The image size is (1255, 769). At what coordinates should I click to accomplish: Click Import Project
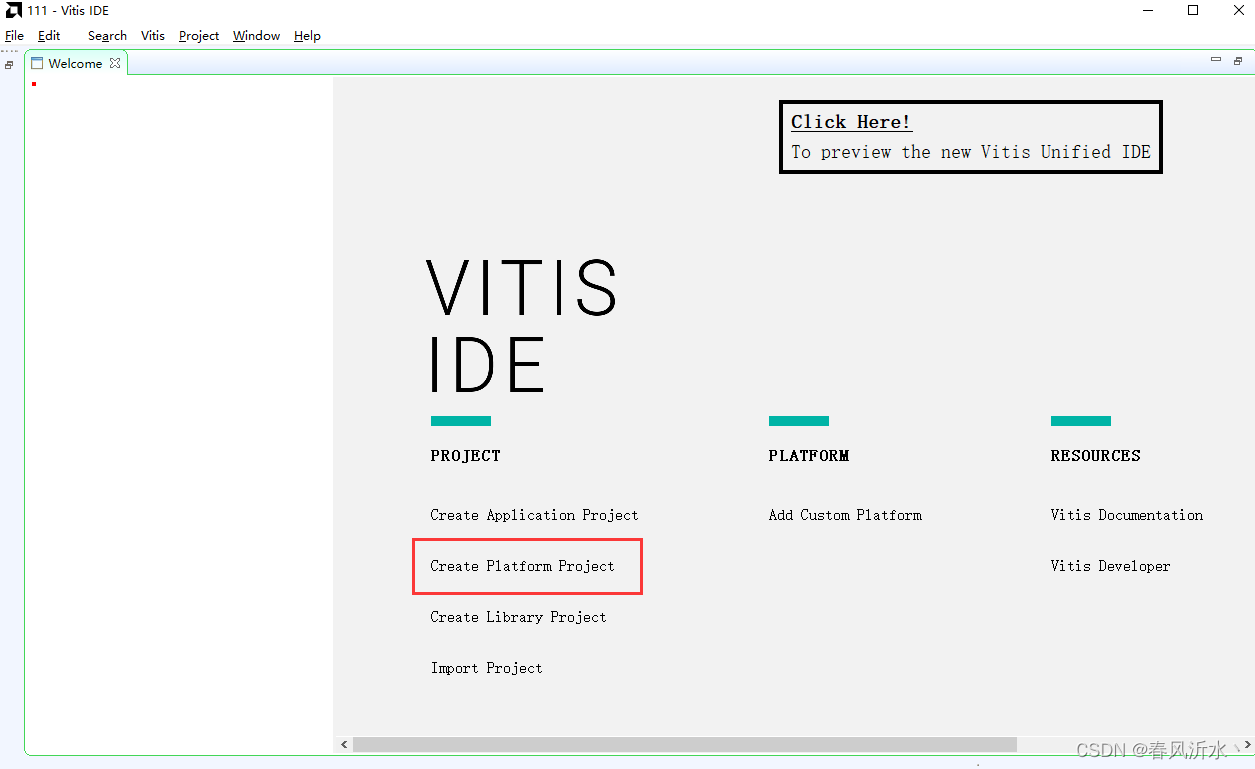[486, 668]
